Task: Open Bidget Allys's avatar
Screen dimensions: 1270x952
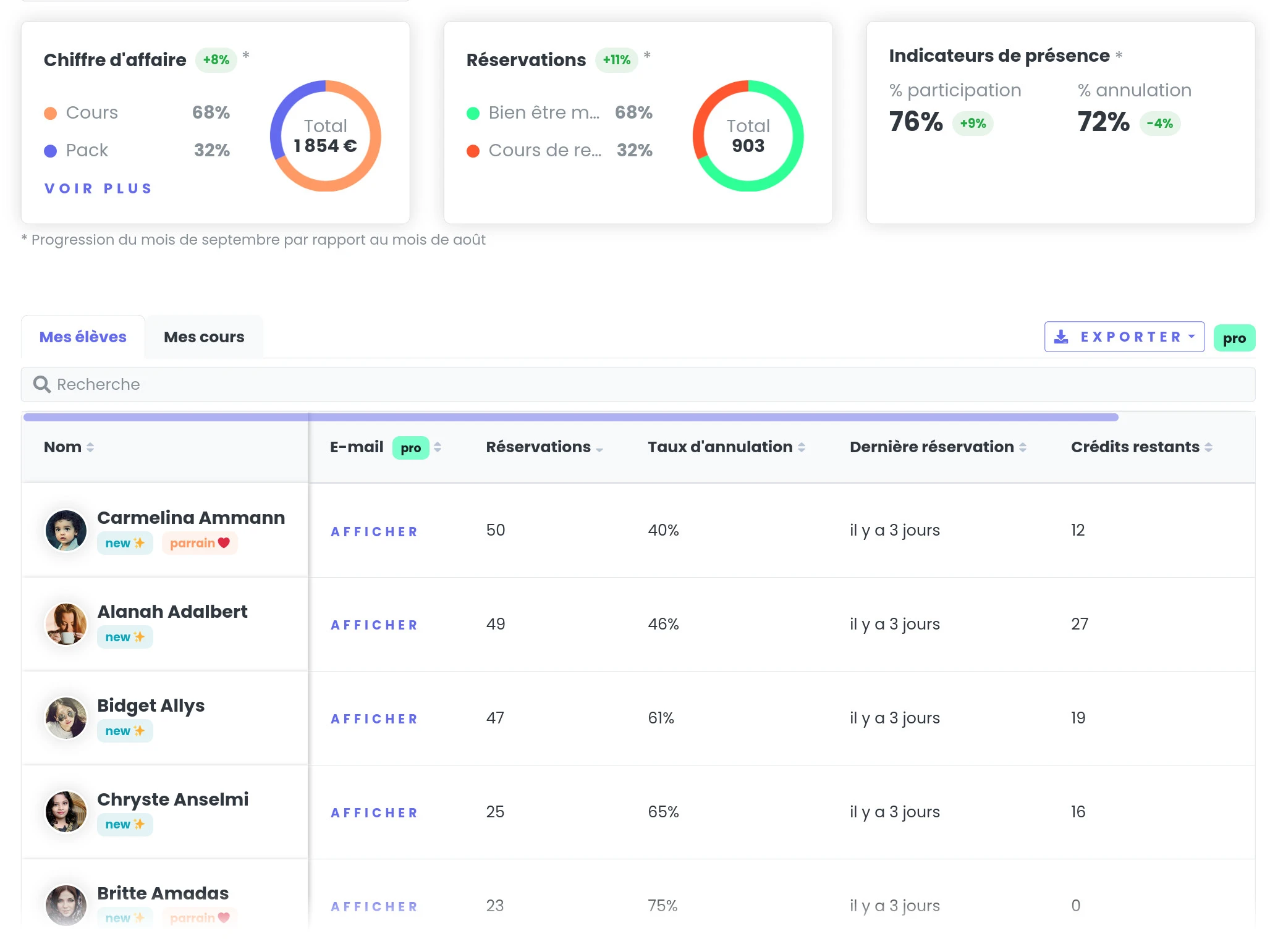Action: pos(66,718)
